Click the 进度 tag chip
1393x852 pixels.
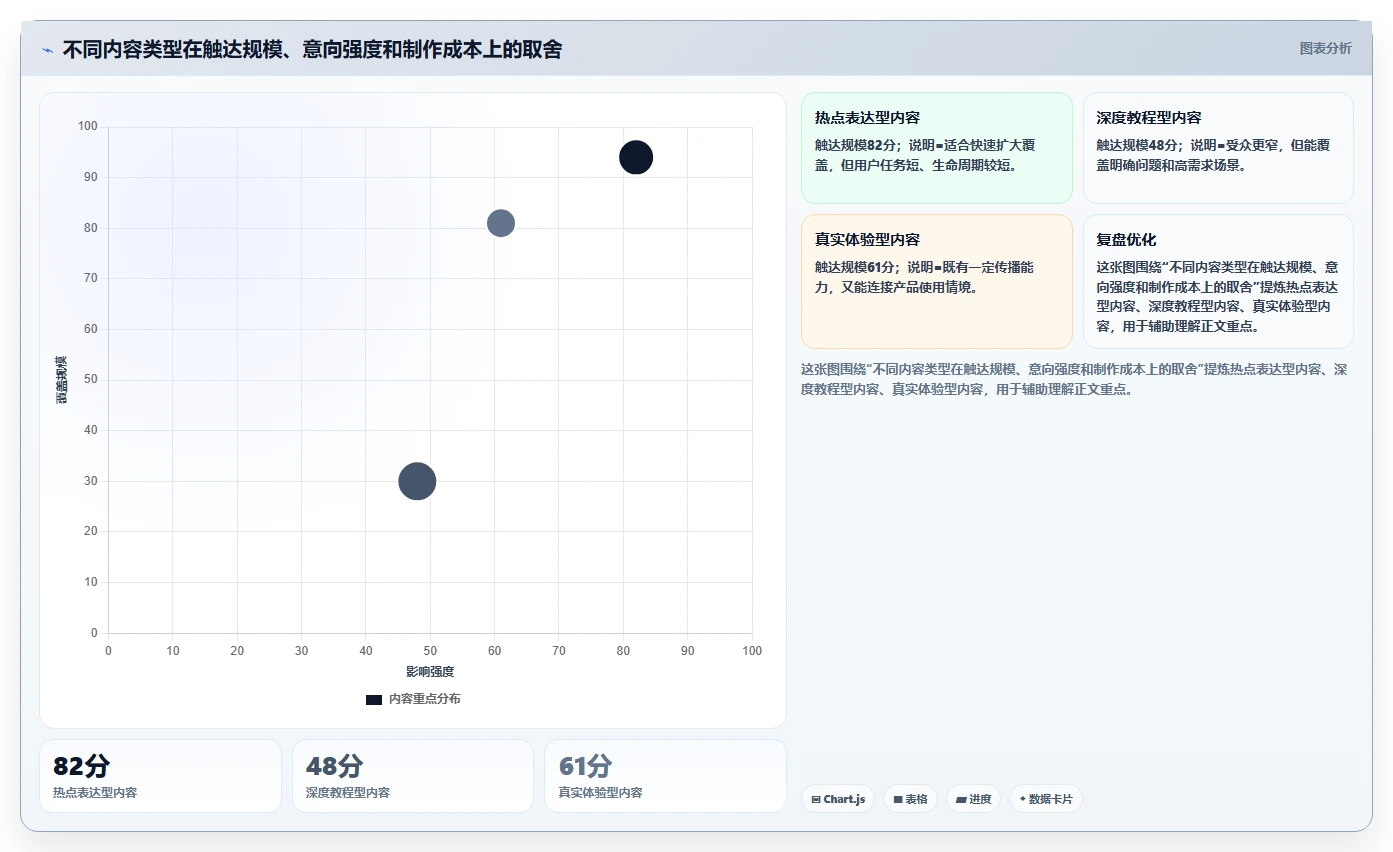pos(973,799)
